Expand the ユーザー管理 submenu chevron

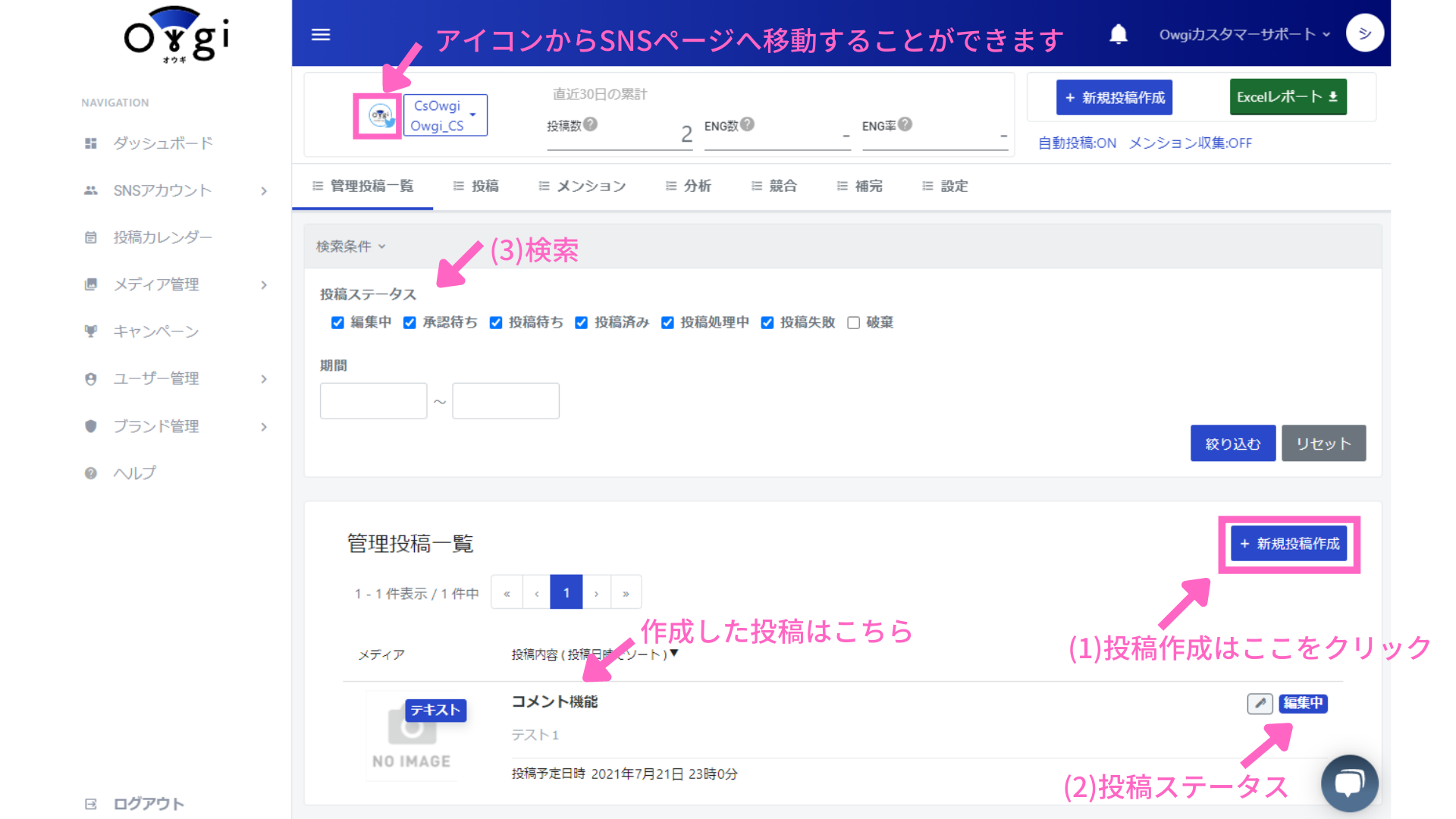tap(264, 379)
